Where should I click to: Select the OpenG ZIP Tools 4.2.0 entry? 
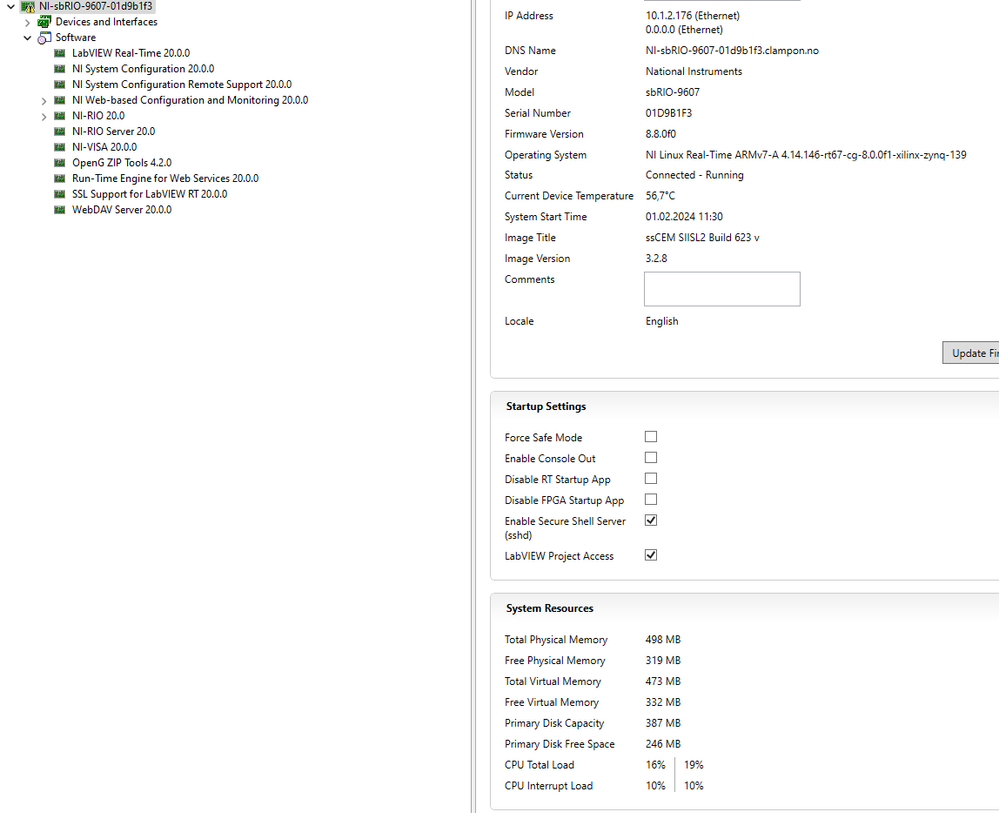(x=122, y=162)
